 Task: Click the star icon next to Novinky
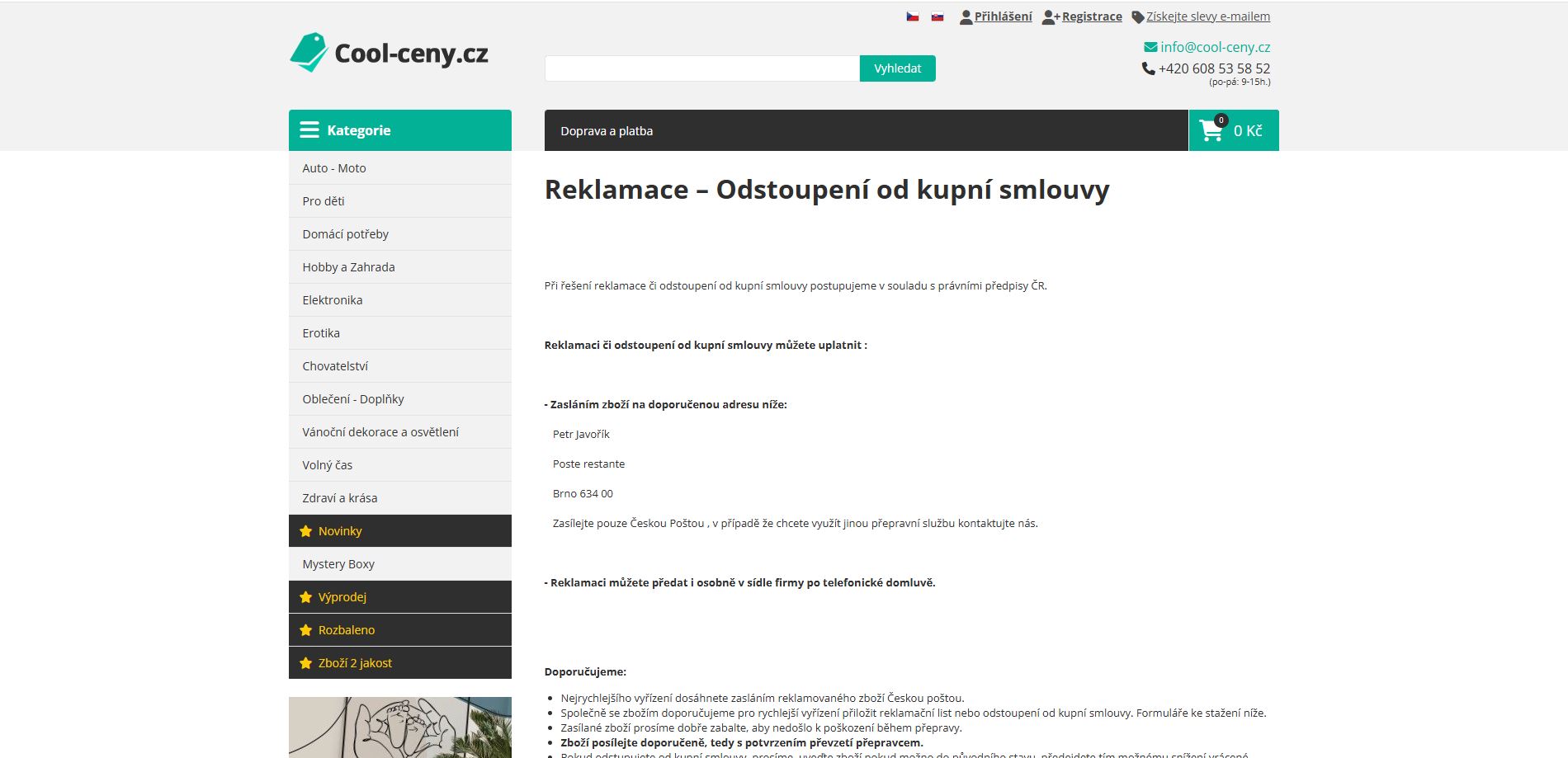[x=305, y=531]
